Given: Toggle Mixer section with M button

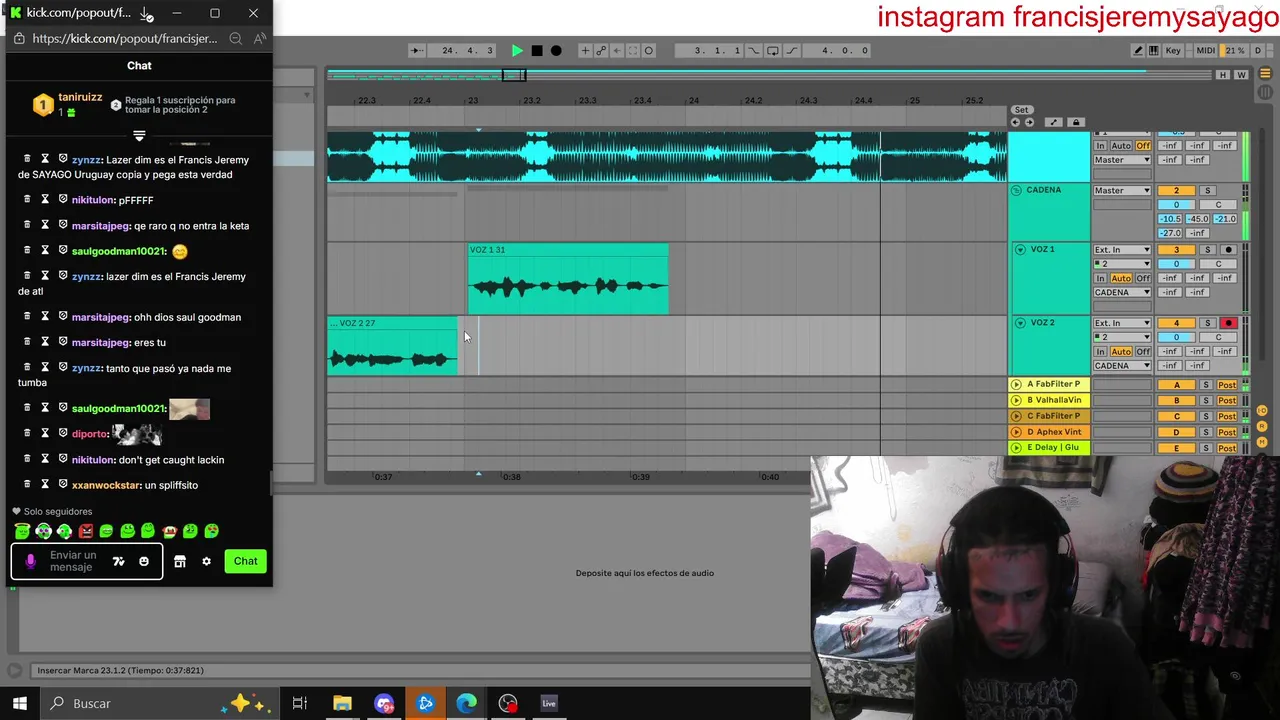Looking at the screenshot, I should point(1262,442).
